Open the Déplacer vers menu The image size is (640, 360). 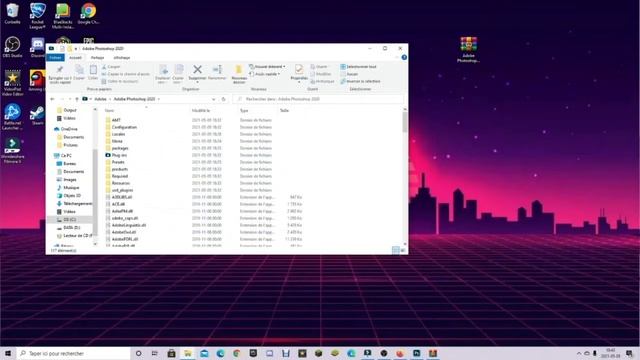(x=163, y=74)
